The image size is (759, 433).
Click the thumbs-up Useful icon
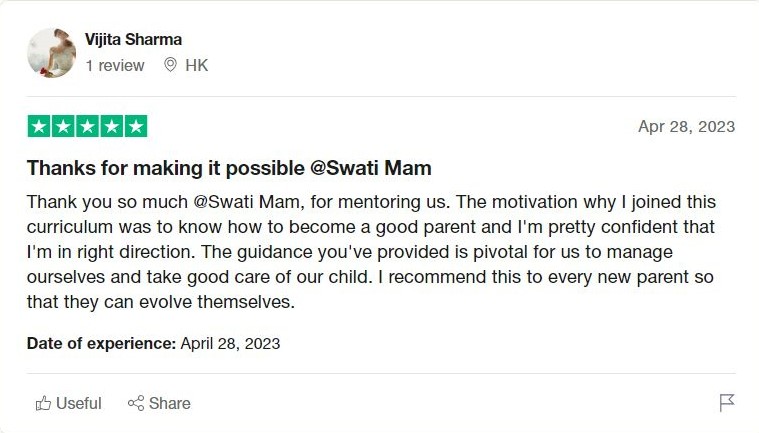(x=44, y=403)
